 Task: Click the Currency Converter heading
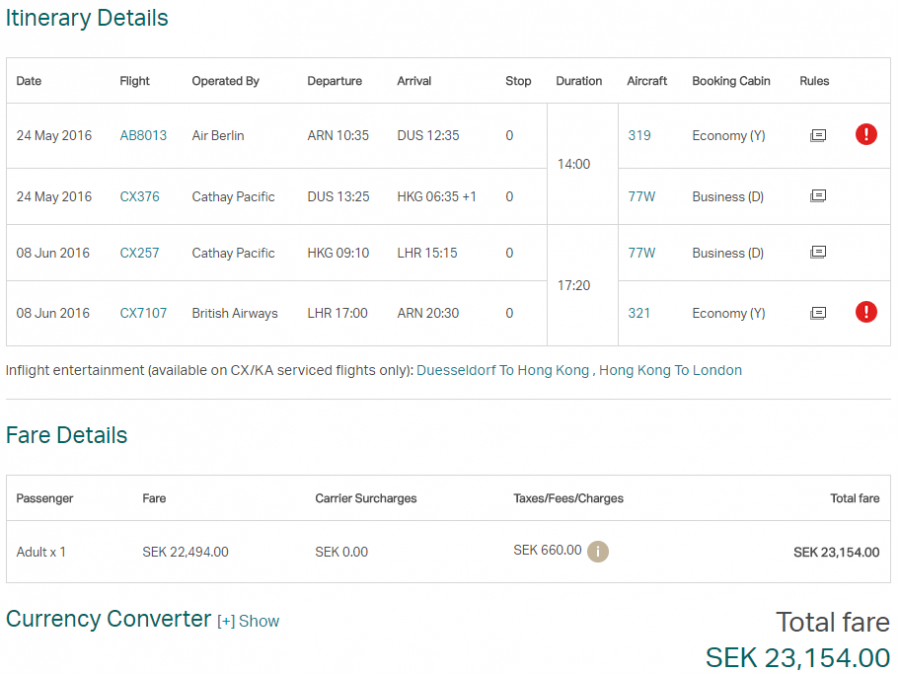click(x=108, y=619)
